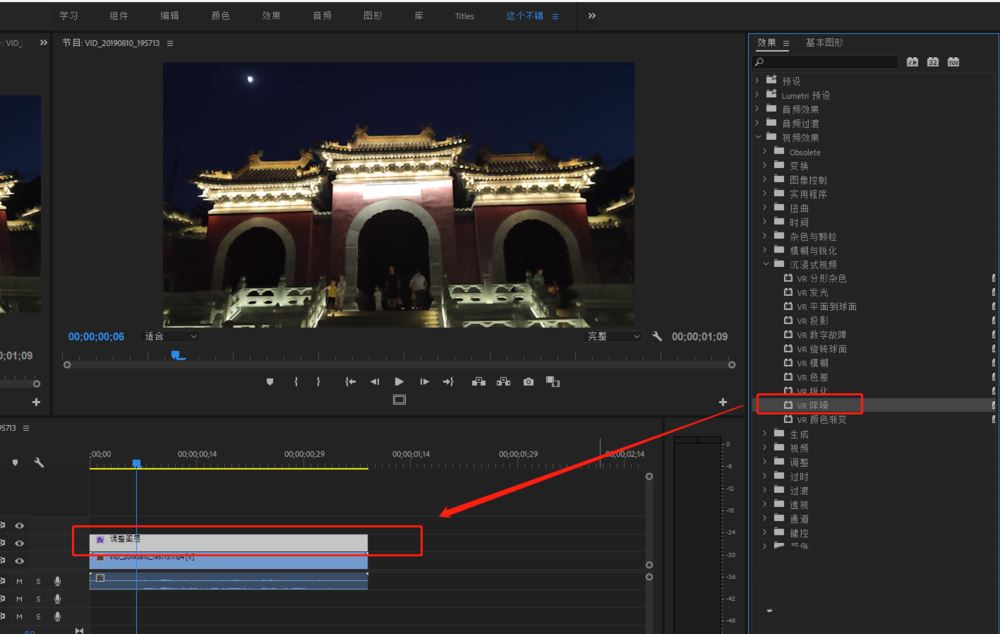
Task: Step forward one frame
Action: coord(424,381)
